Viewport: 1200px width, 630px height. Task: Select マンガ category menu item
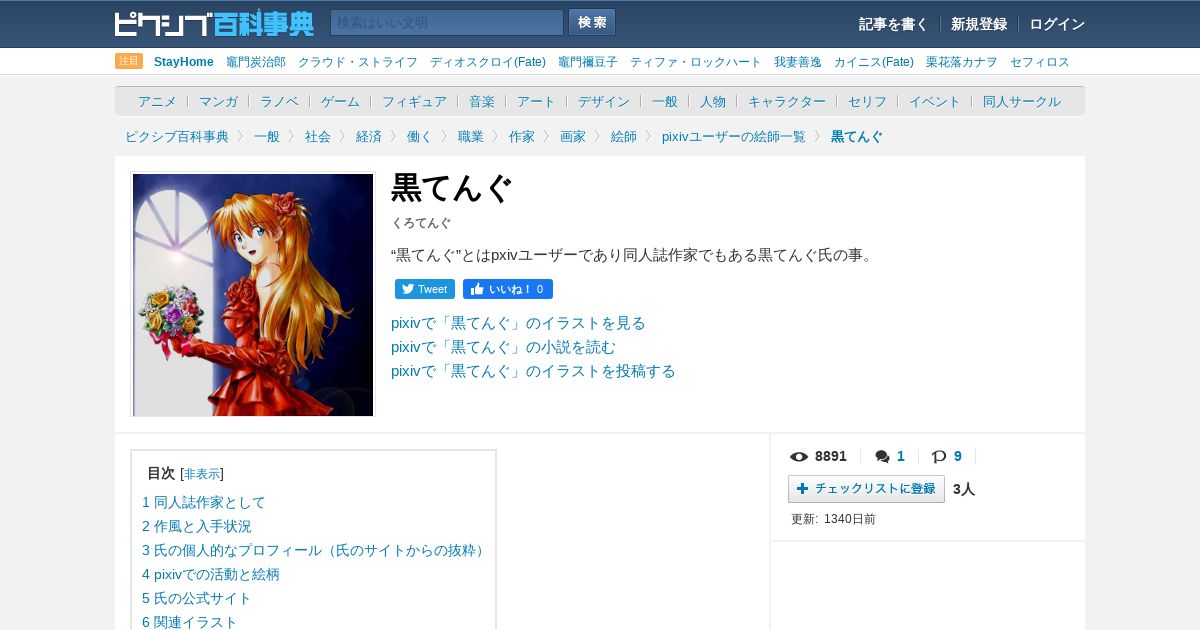click(218, 101)
